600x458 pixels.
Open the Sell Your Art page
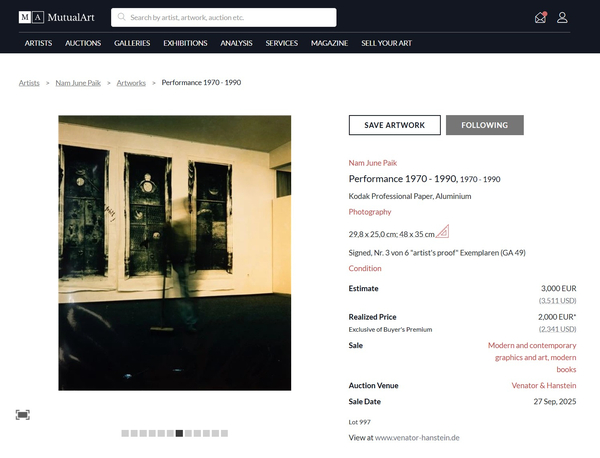[386, 43]
